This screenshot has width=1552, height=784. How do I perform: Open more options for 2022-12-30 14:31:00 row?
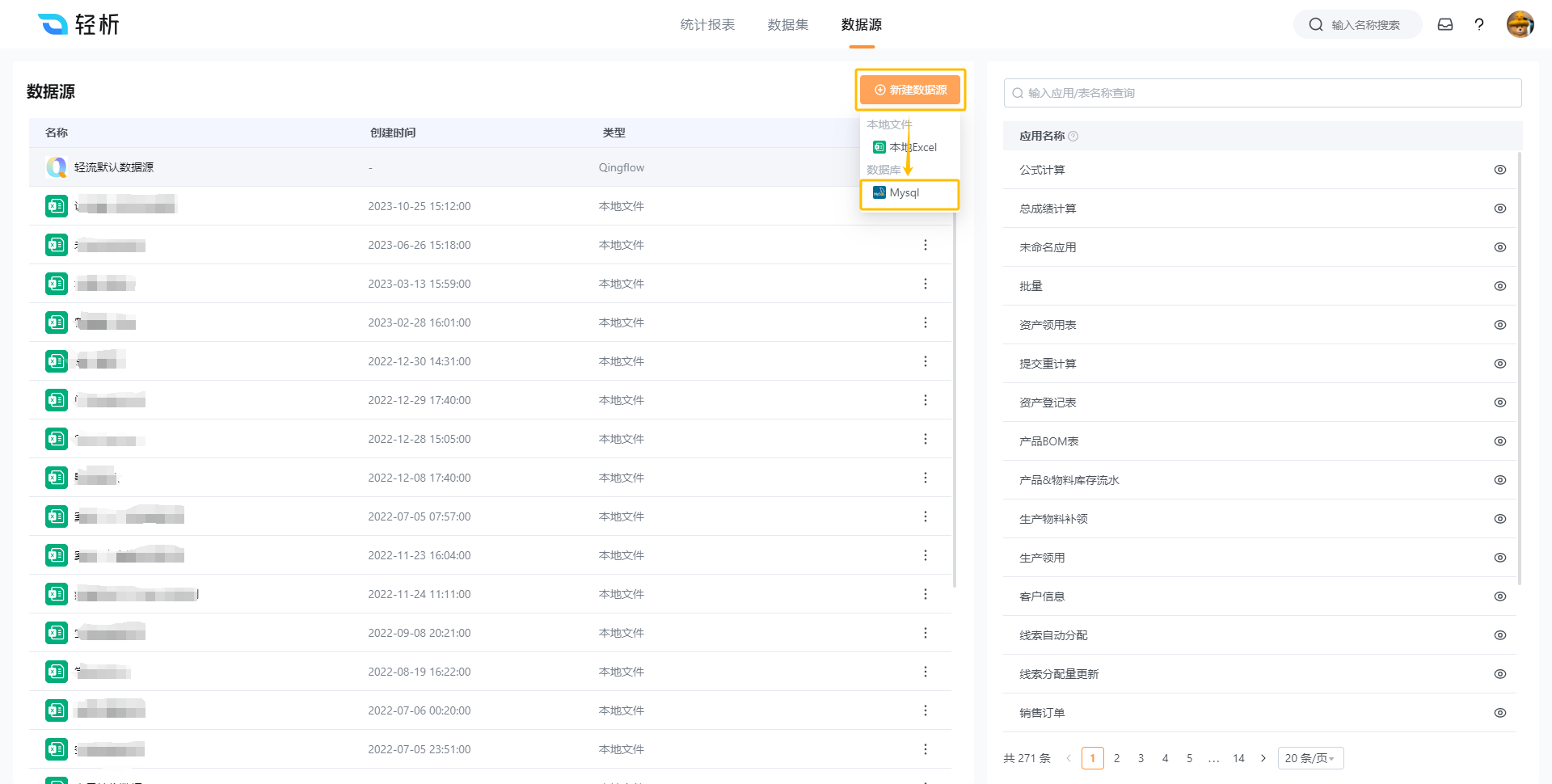(x=926, y=361)
